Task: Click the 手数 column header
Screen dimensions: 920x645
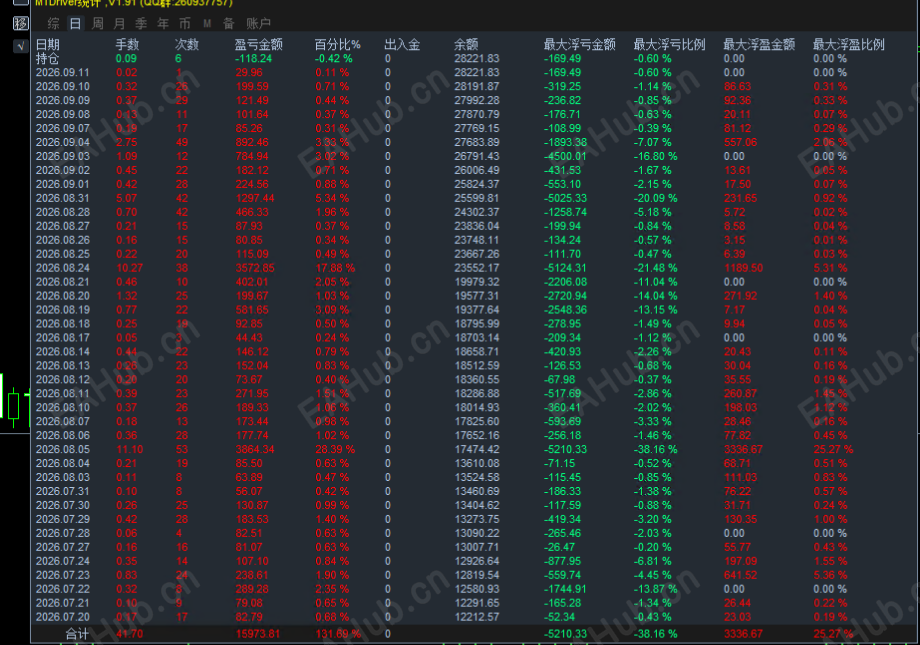Action: click(127, 45)
